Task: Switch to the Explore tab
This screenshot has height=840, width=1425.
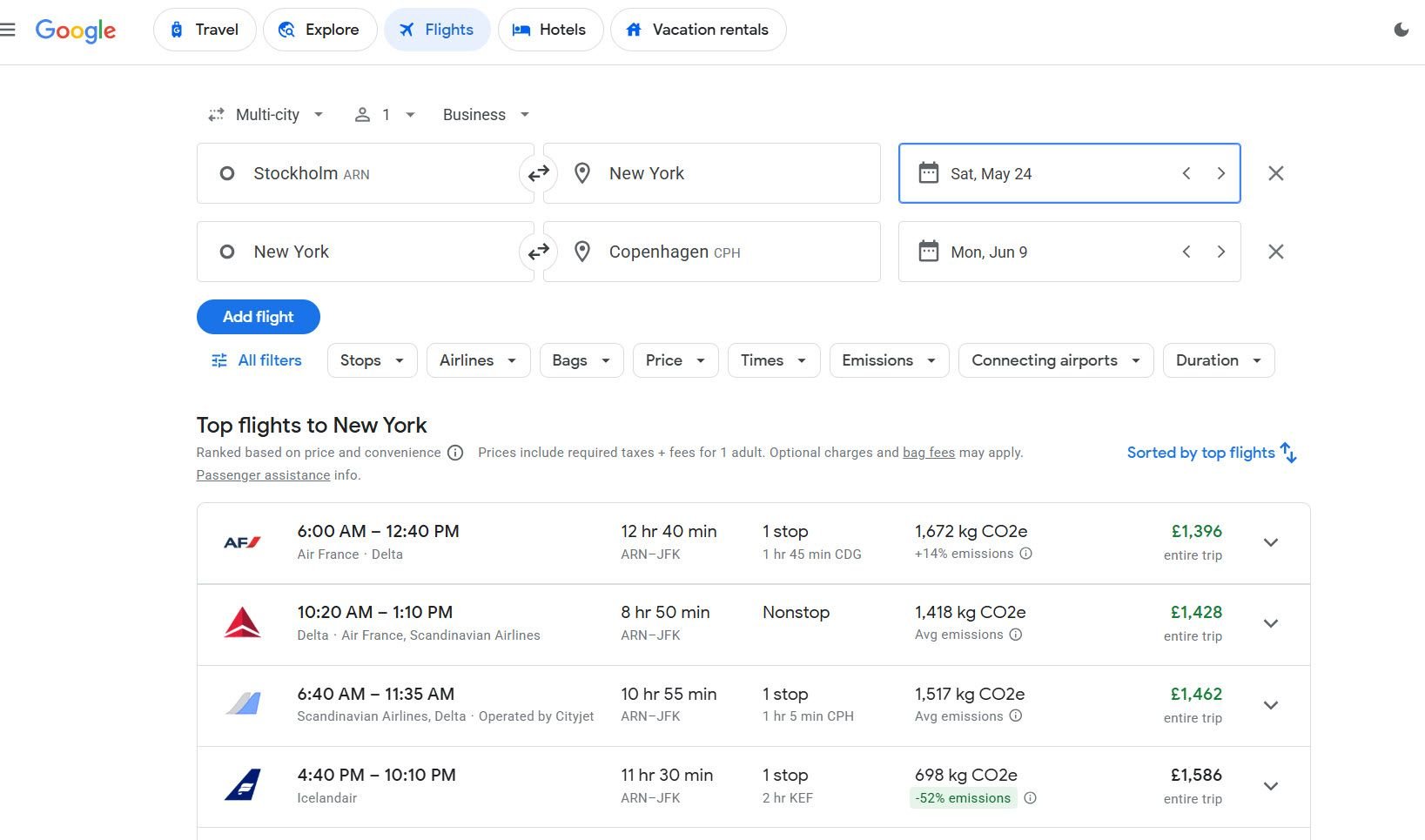Action: [319, 30]
